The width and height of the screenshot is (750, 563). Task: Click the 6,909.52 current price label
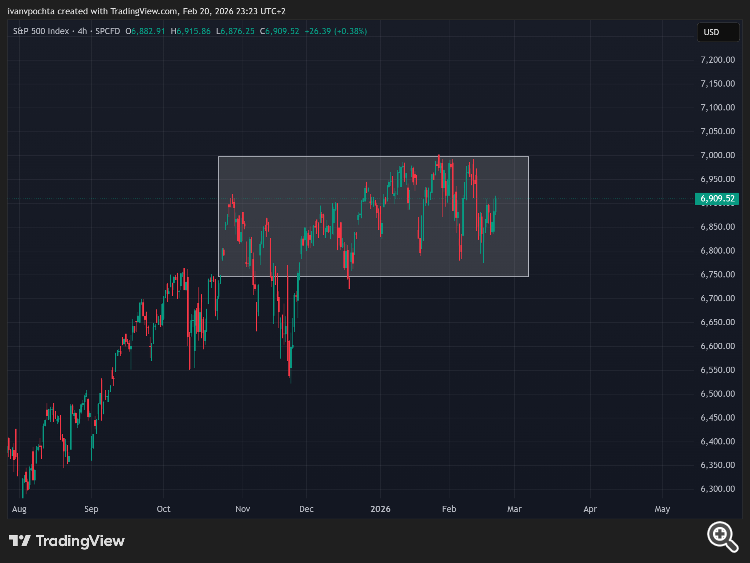click(x=717, y=199)
